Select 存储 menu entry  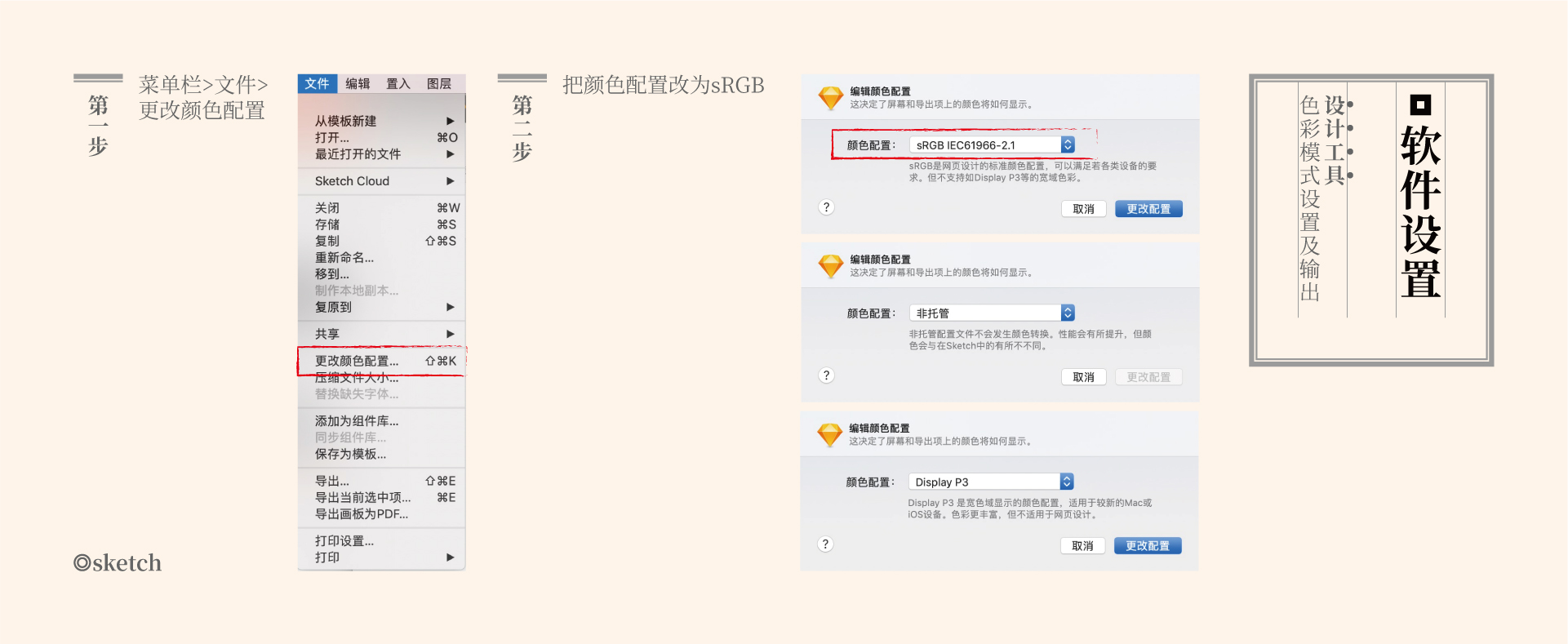point(382,224)
